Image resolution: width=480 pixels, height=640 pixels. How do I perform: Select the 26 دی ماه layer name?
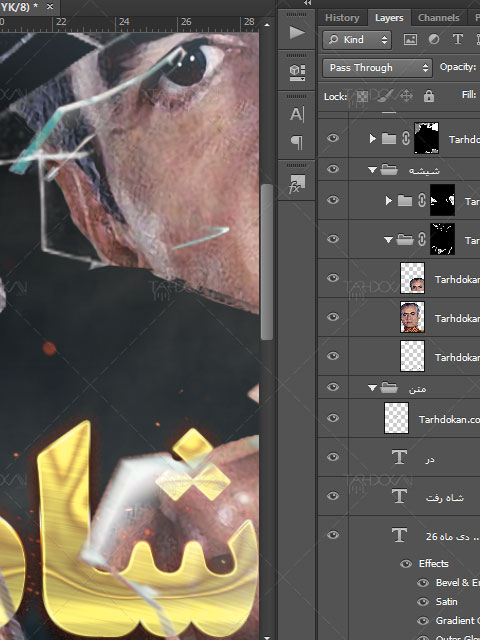click(x=453, y=536)
